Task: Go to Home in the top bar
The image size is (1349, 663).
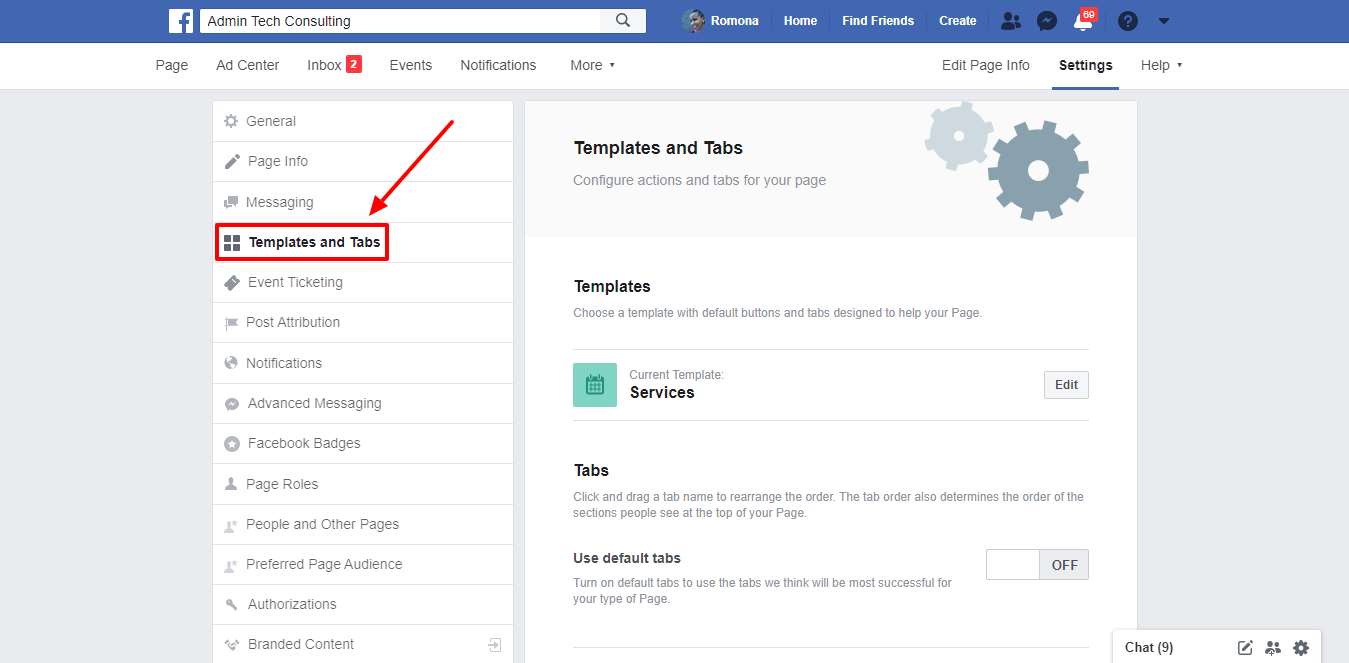Action: coord(800,21)
